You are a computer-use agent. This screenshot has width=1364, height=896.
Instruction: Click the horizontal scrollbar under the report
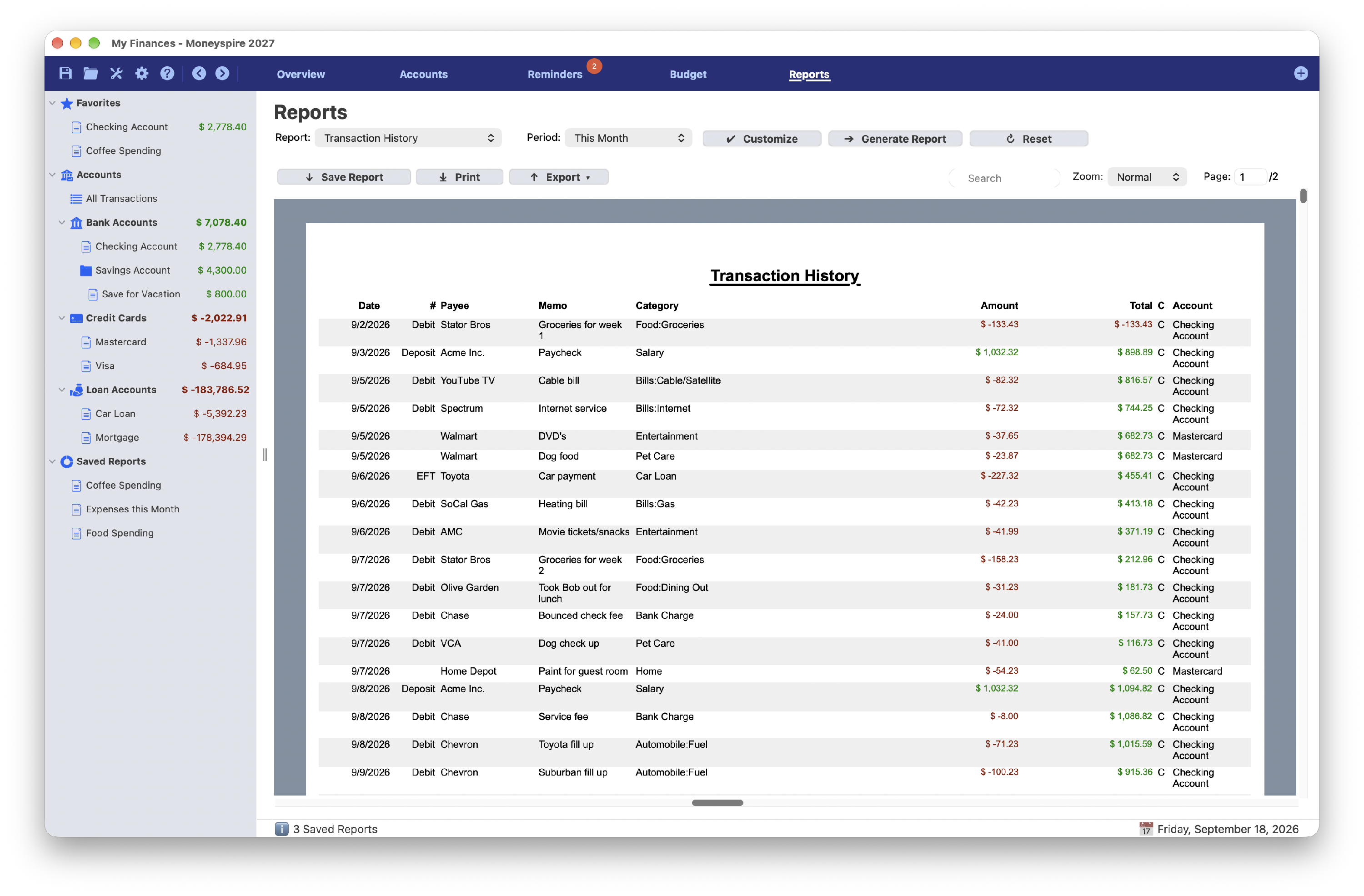pos(717,803)
